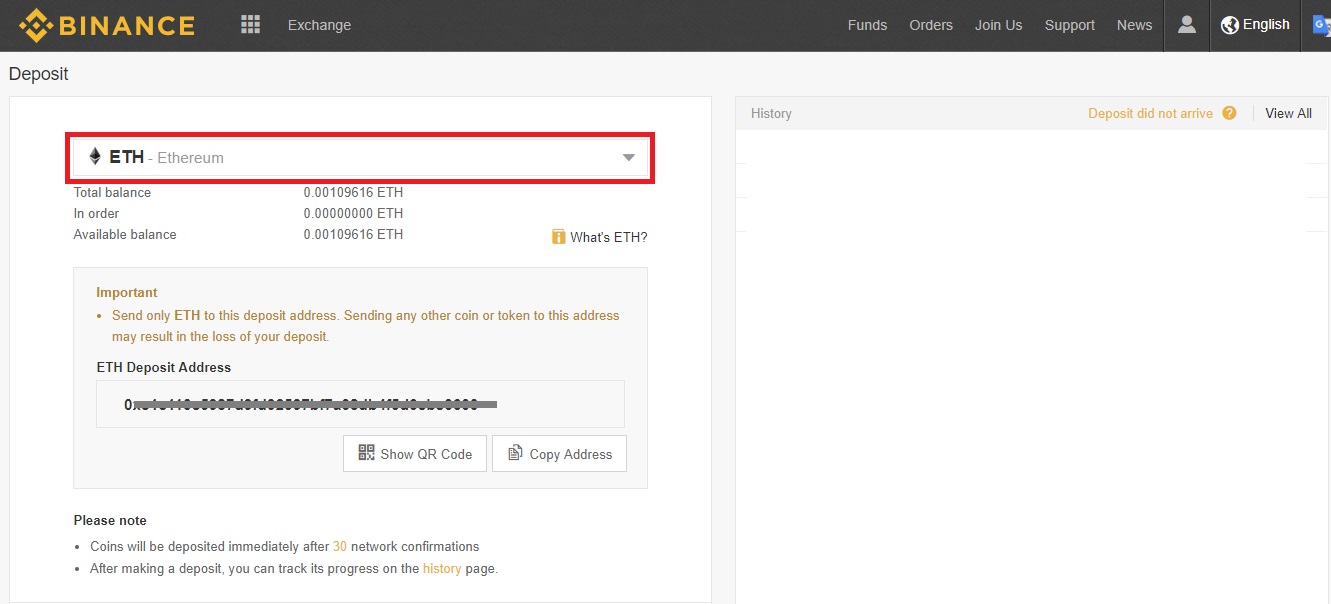Viewport: 1331px width, 604px height.
Task: Click the Deposit page heading
Action: coord(39,74)
